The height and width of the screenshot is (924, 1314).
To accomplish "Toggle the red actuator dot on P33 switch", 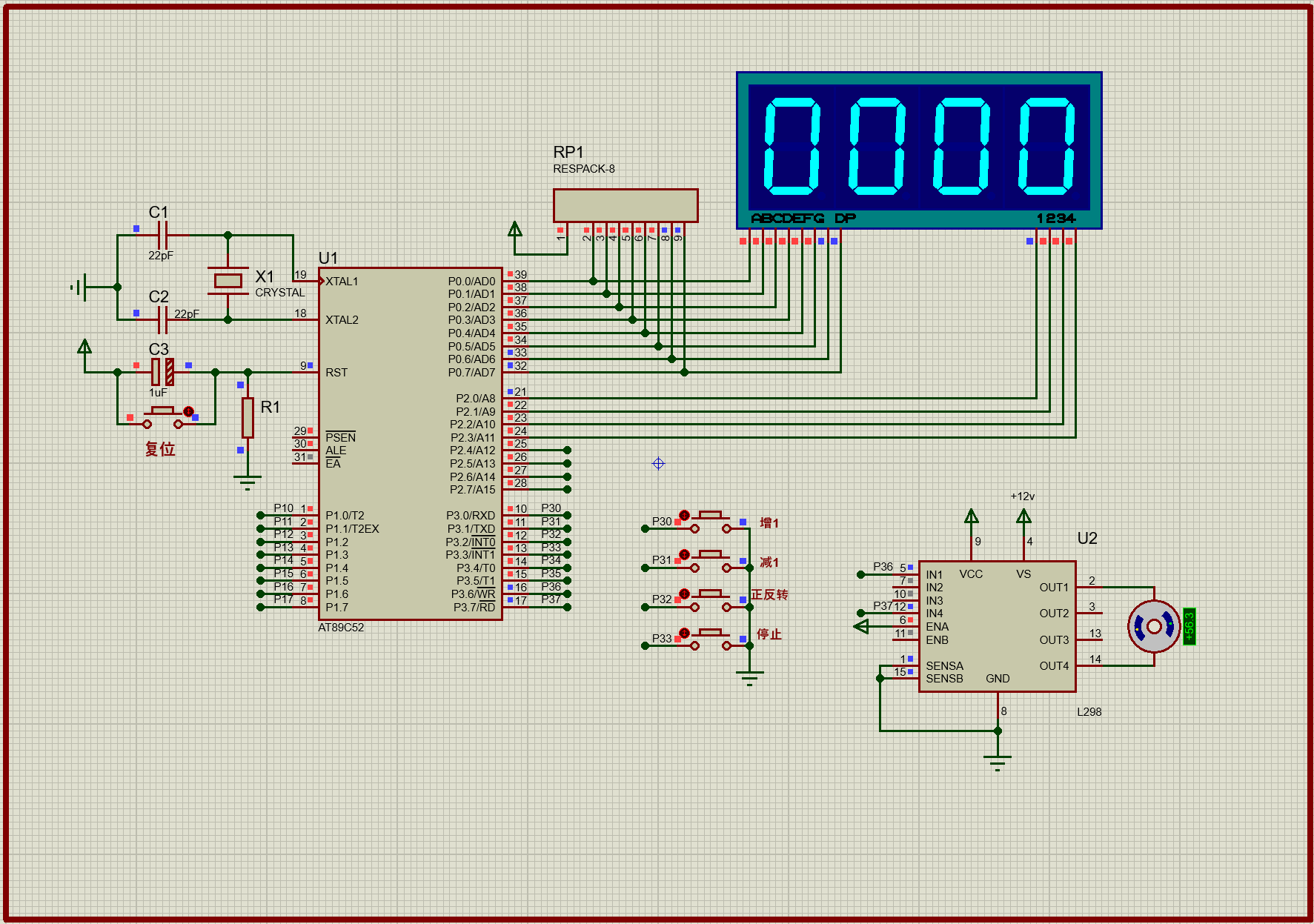I will (x=684, y=633).
